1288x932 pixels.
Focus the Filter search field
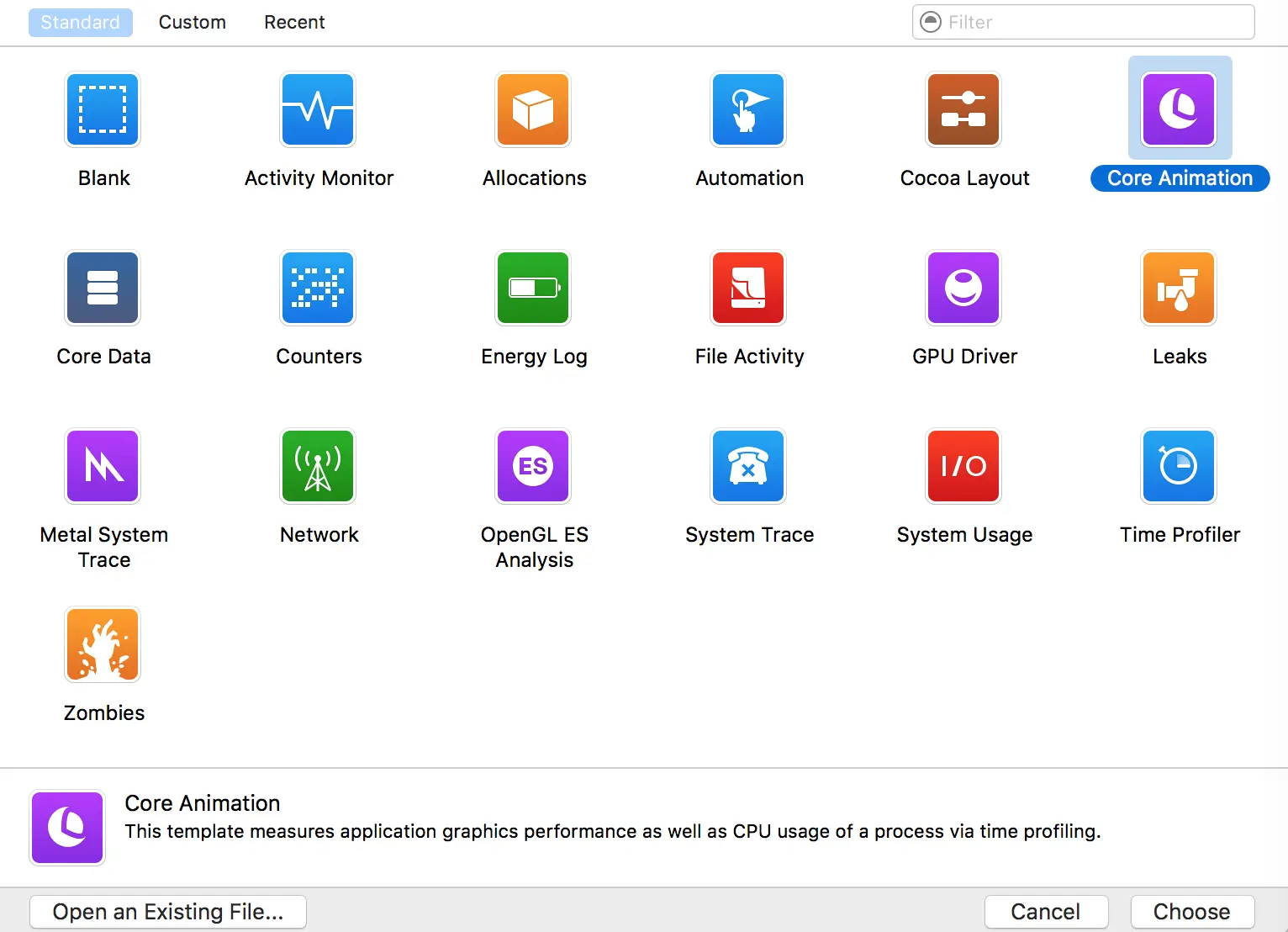click(x=1084, y=22)
